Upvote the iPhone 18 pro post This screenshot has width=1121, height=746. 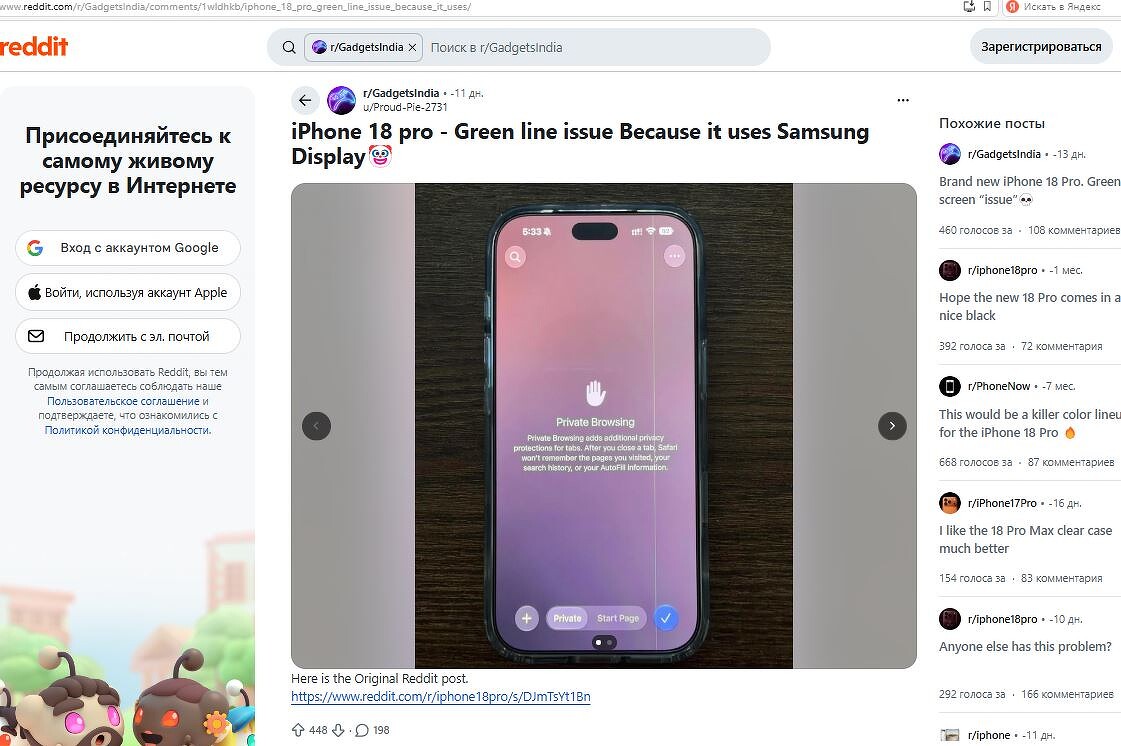[298, 730]
